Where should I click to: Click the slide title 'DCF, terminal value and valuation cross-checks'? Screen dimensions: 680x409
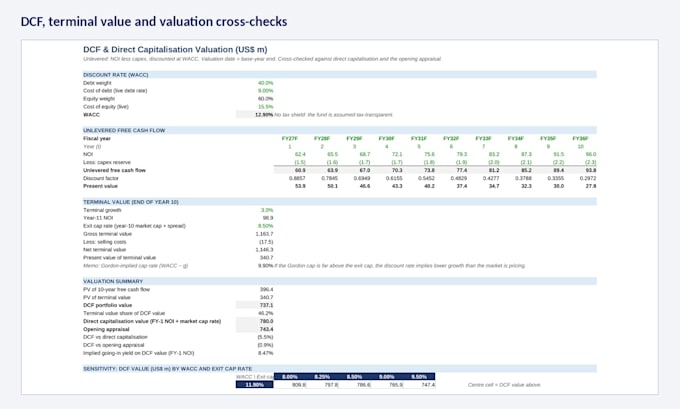coord(154,21)
